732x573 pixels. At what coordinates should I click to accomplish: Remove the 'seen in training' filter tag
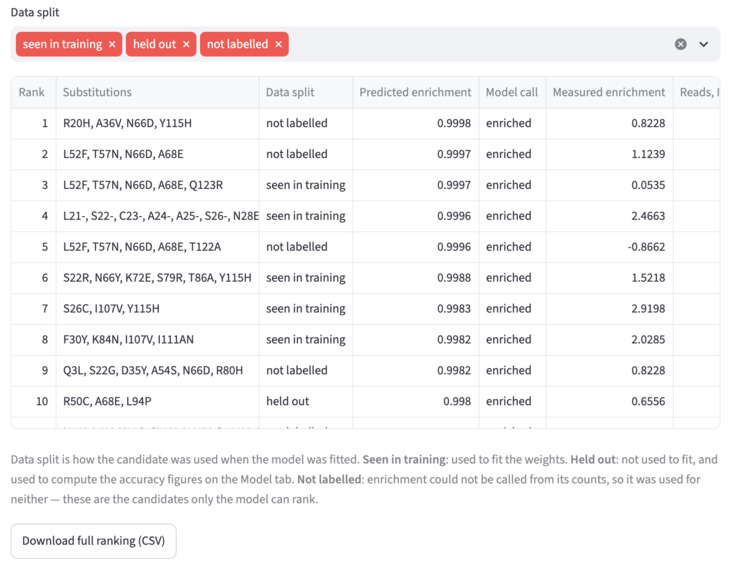(112, 44)
